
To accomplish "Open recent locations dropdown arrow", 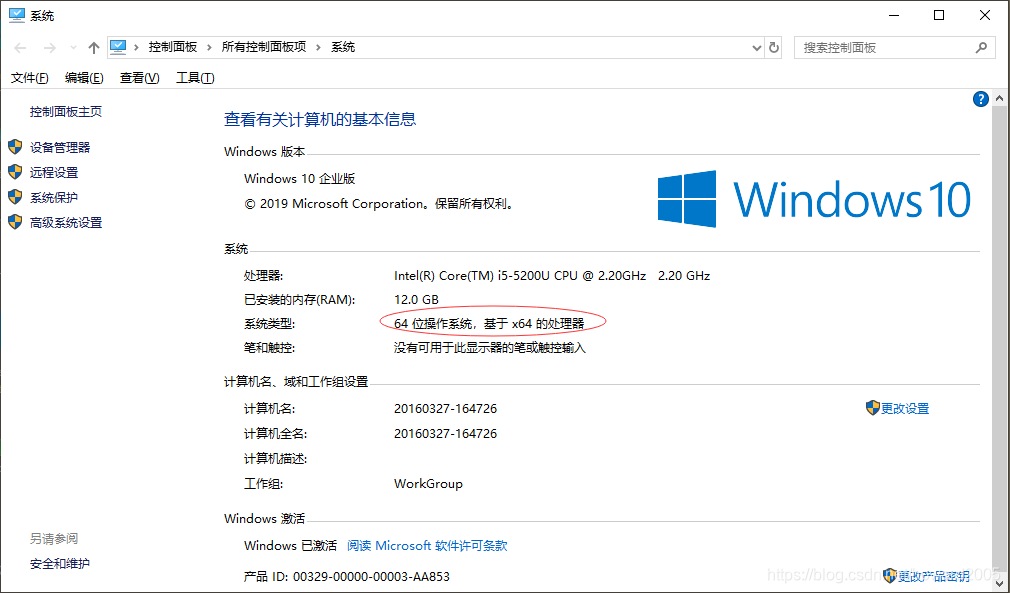I will point(73,48).
